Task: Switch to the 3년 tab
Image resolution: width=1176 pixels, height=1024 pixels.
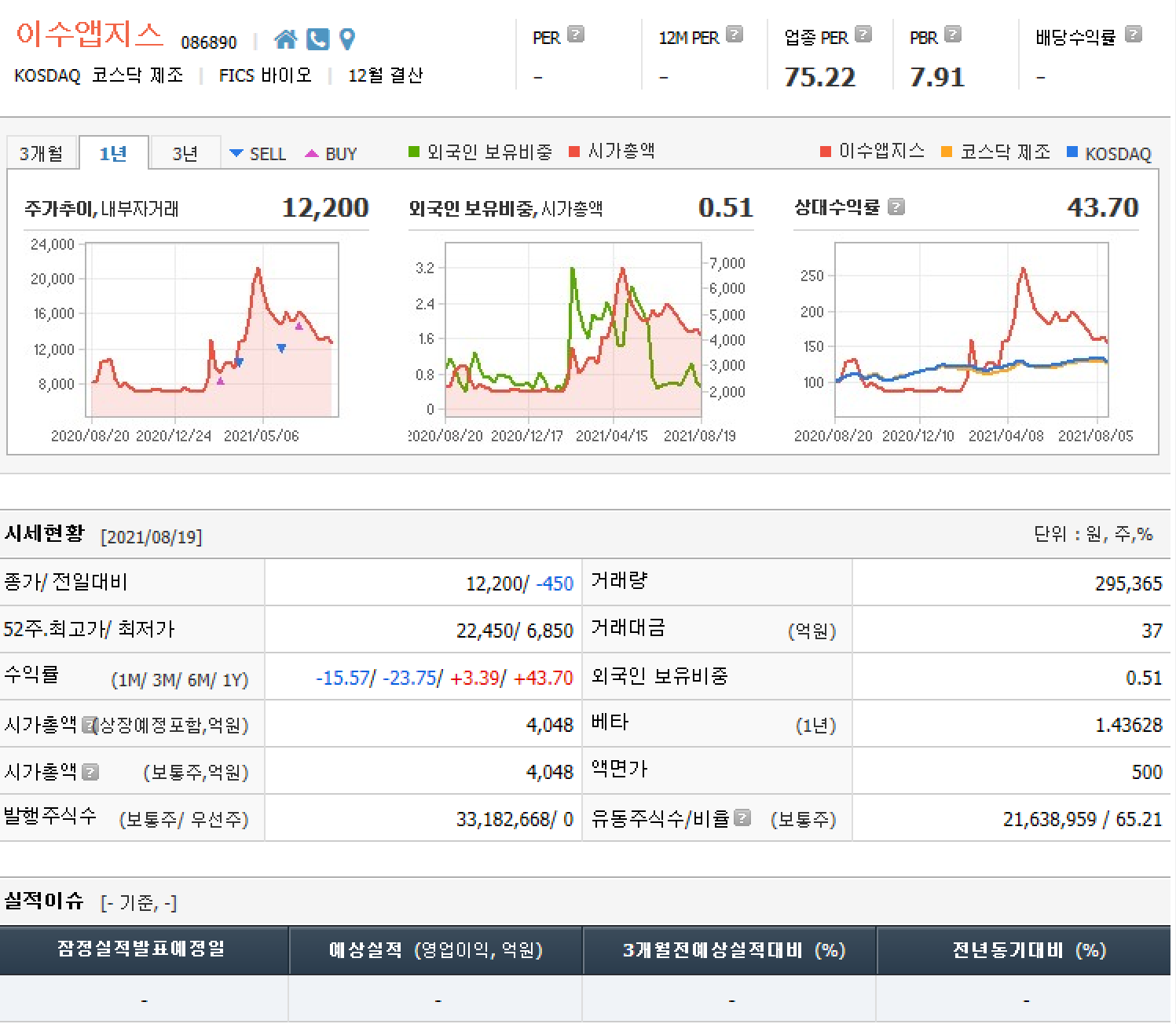Action: click(185, 153)
